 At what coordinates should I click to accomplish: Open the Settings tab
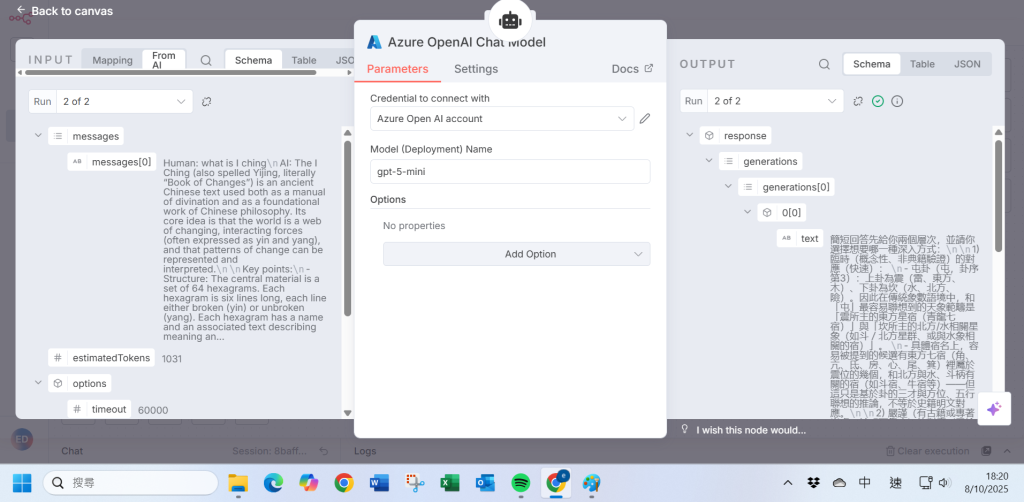click(476, 69)
